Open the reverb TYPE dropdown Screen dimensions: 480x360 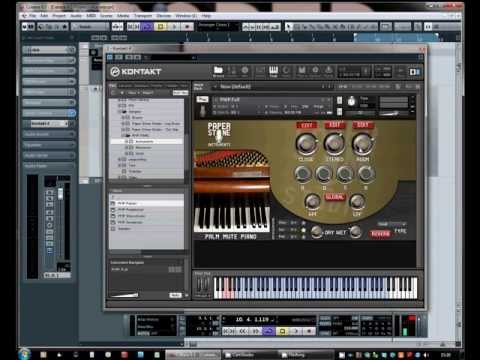[x=393, y=224]
